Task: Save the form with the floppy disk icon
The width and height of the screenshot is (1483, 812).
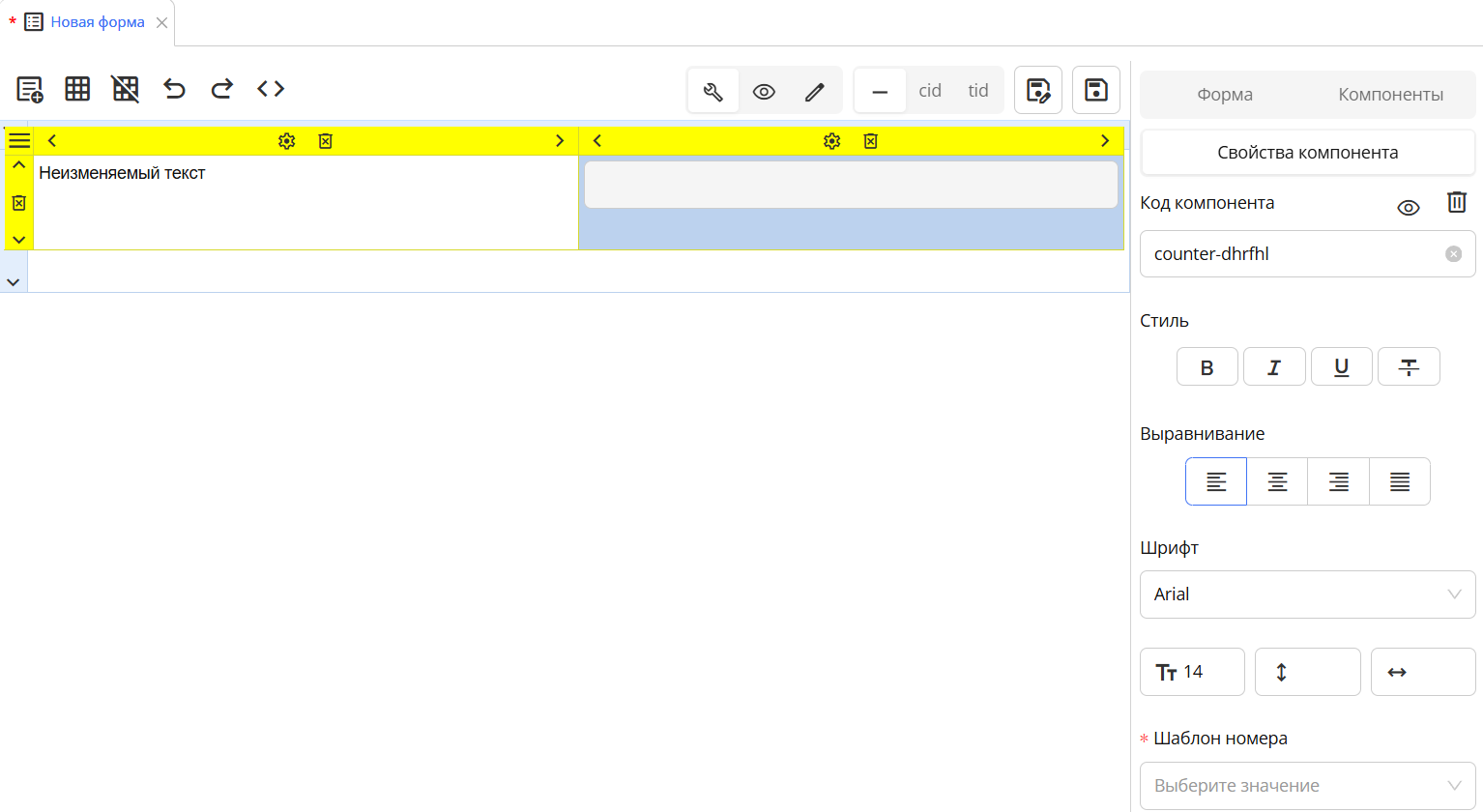Action: pos(1096,91)
